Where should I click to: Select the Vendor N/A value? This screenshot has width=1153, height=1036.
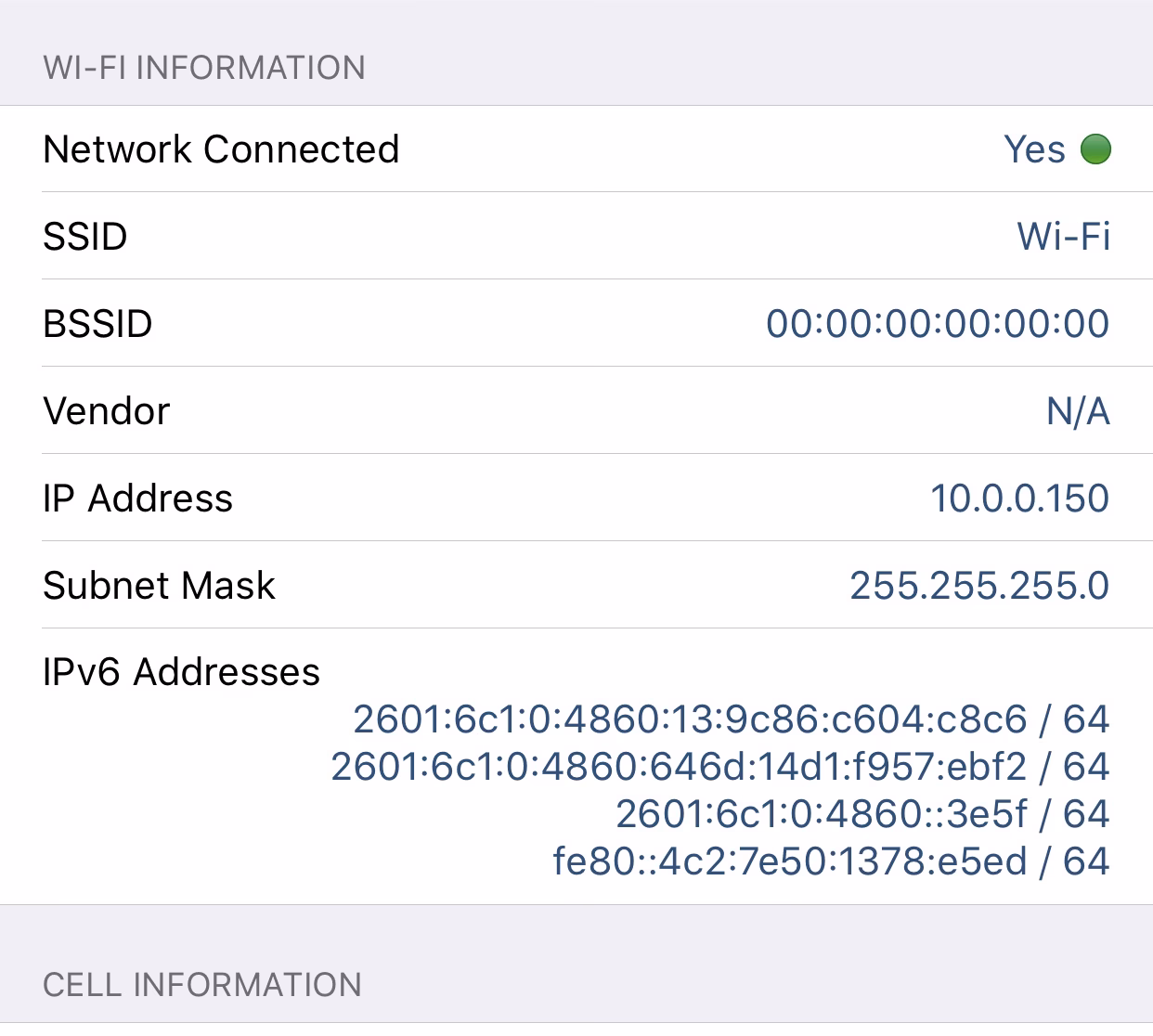point(1079,411)
